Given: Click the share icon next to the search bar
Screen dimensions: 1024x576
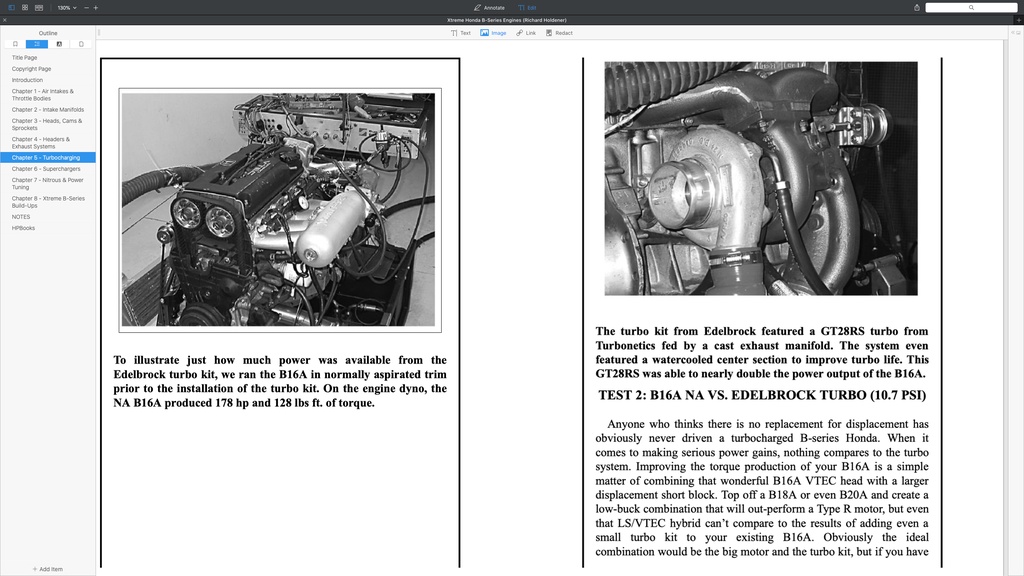Looking at the screenshot, I should pos(915,7).
